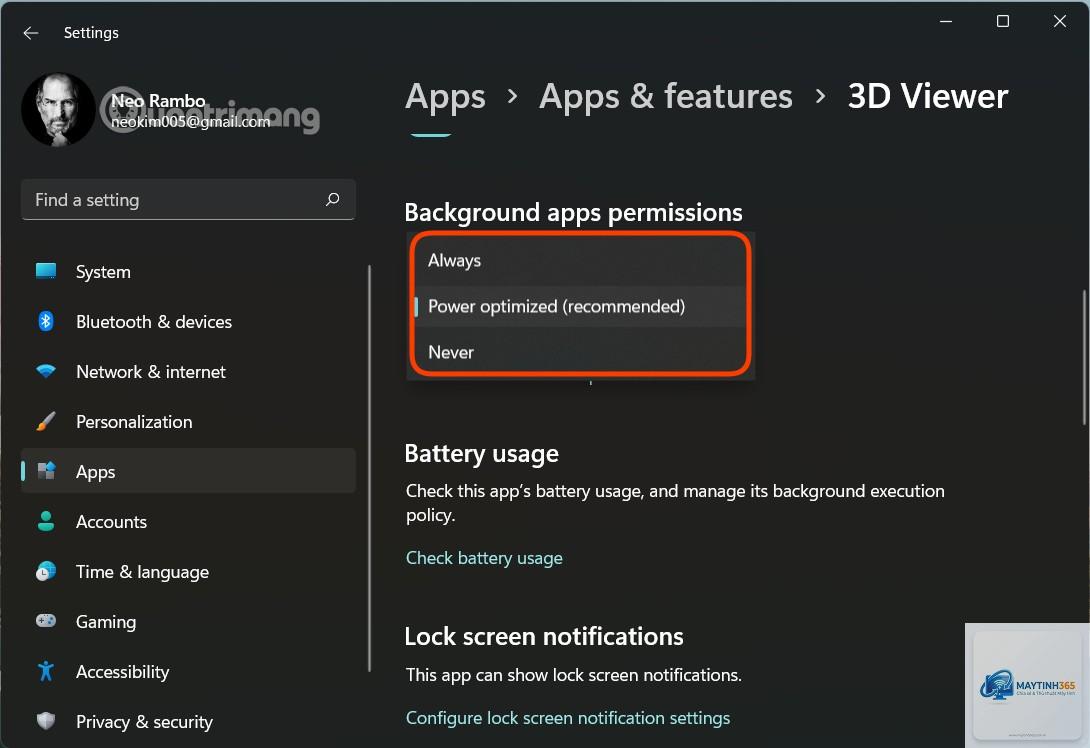Choose Never background permission
This screenshot has width=1090, height=748.
(x=580, y=352)
